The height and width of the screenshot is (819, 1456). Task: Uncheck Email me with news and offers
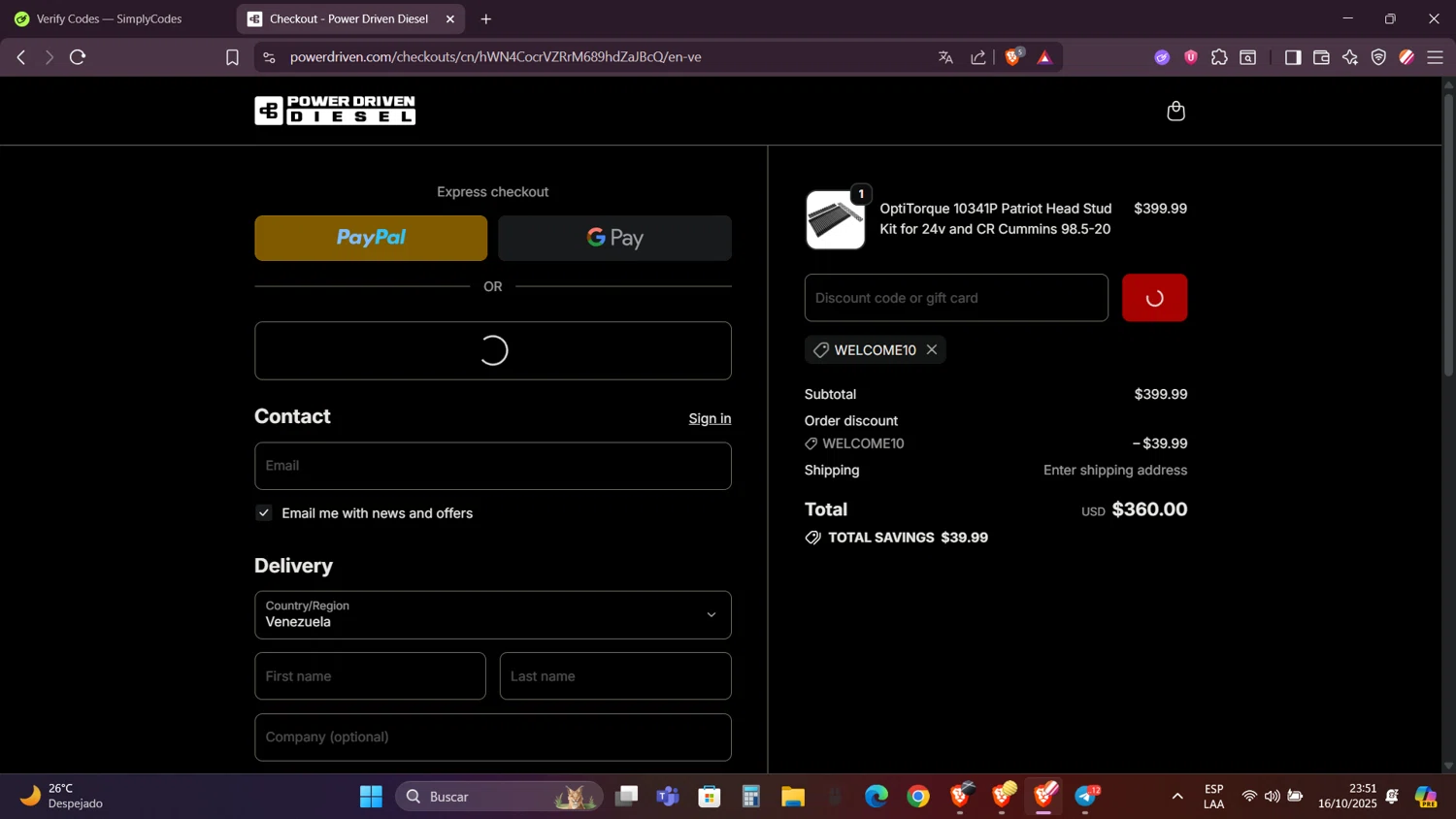(x=264, y=512)
